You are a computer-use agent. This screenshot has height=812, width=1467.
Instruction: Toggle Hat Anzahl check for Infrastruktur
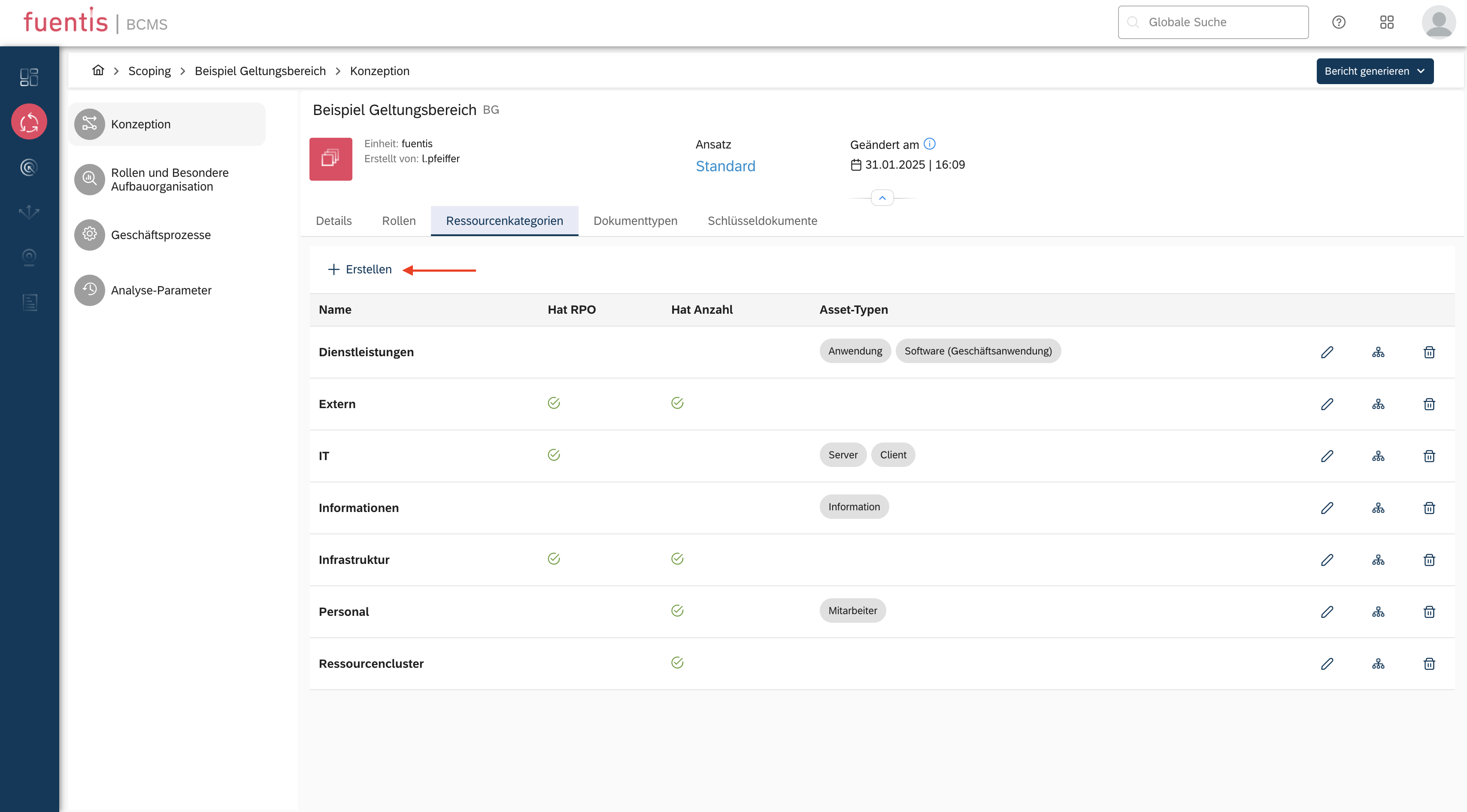pyautogui.click(x=676, y=559)
